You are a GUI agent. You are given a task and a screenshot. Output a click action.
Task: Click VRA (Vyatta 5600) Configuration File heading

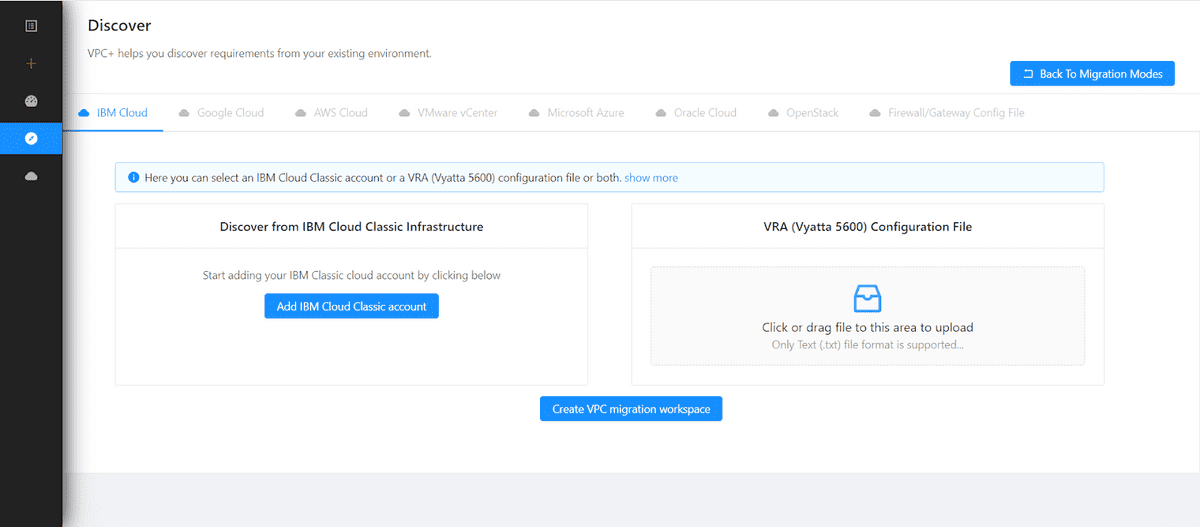point(867,227)
